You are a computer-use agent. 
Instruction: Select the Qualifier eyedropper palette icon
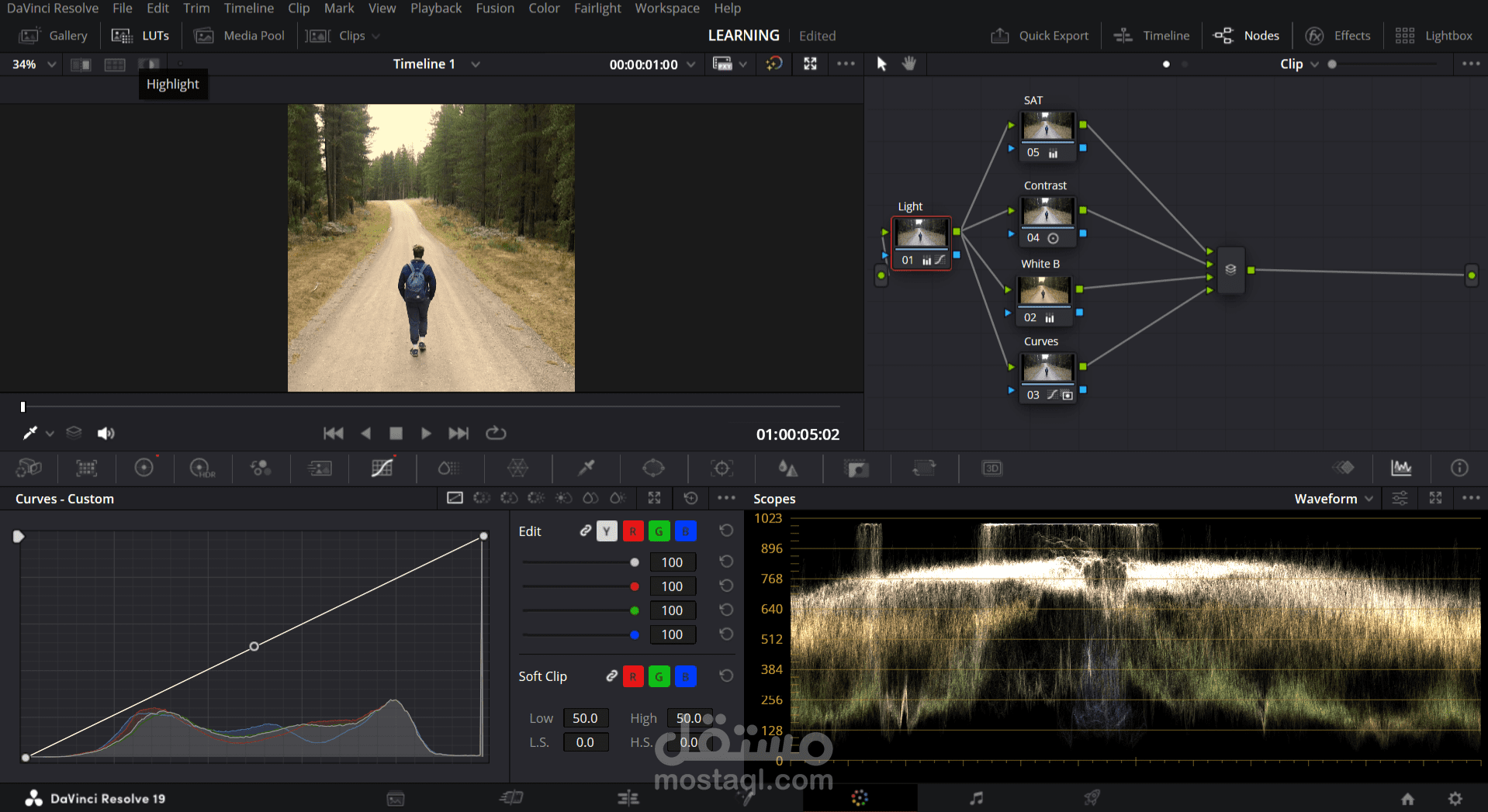coord(587,468)
